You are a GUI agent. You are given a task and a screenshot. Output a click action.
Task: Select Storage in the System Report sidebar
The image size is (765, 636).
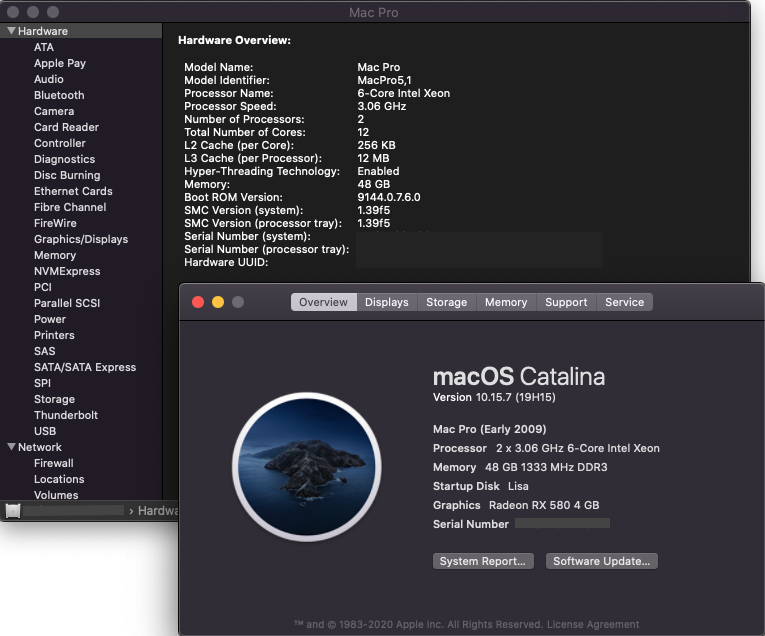pyautogui.click(x=55, y=399)
